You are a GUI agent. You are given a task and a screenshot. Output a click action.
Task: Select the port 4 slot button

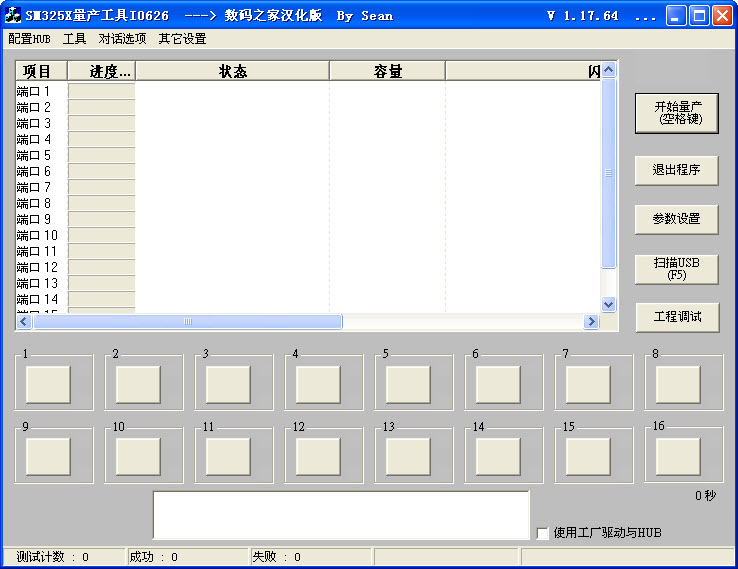tap(318, 384)
